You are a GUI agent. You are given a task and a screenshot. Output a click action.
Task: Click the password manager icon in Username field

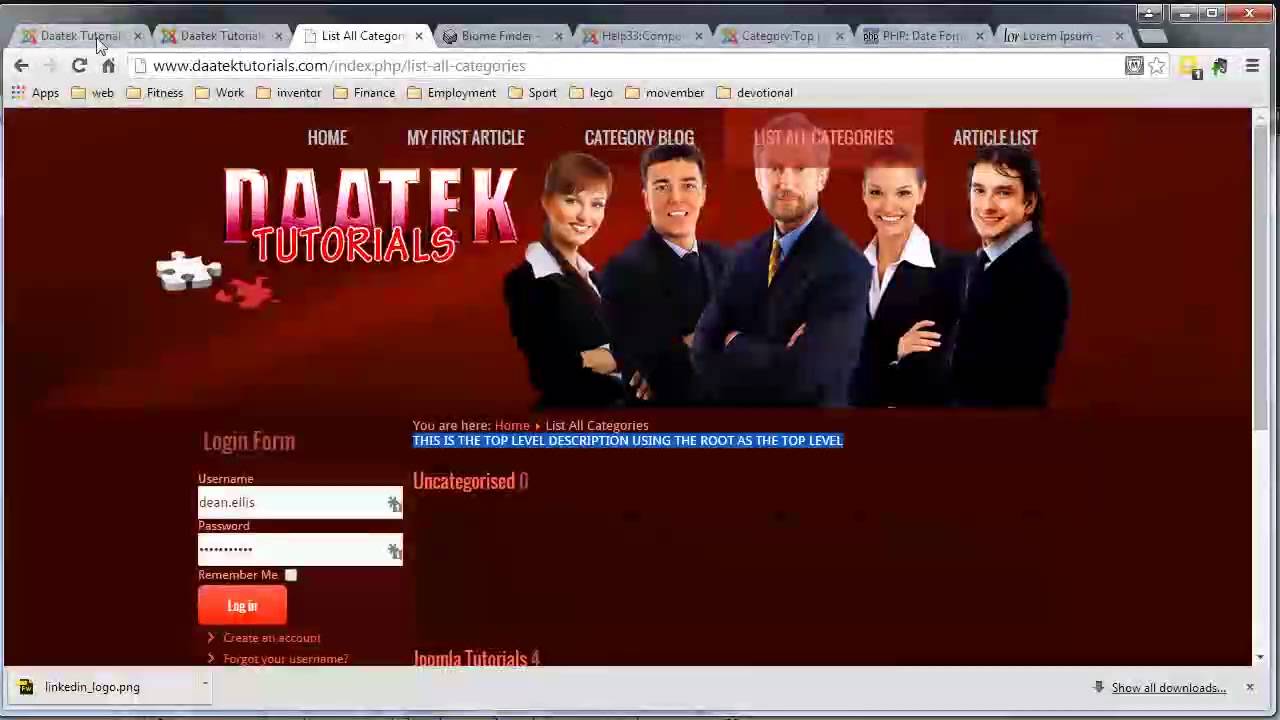394,503
